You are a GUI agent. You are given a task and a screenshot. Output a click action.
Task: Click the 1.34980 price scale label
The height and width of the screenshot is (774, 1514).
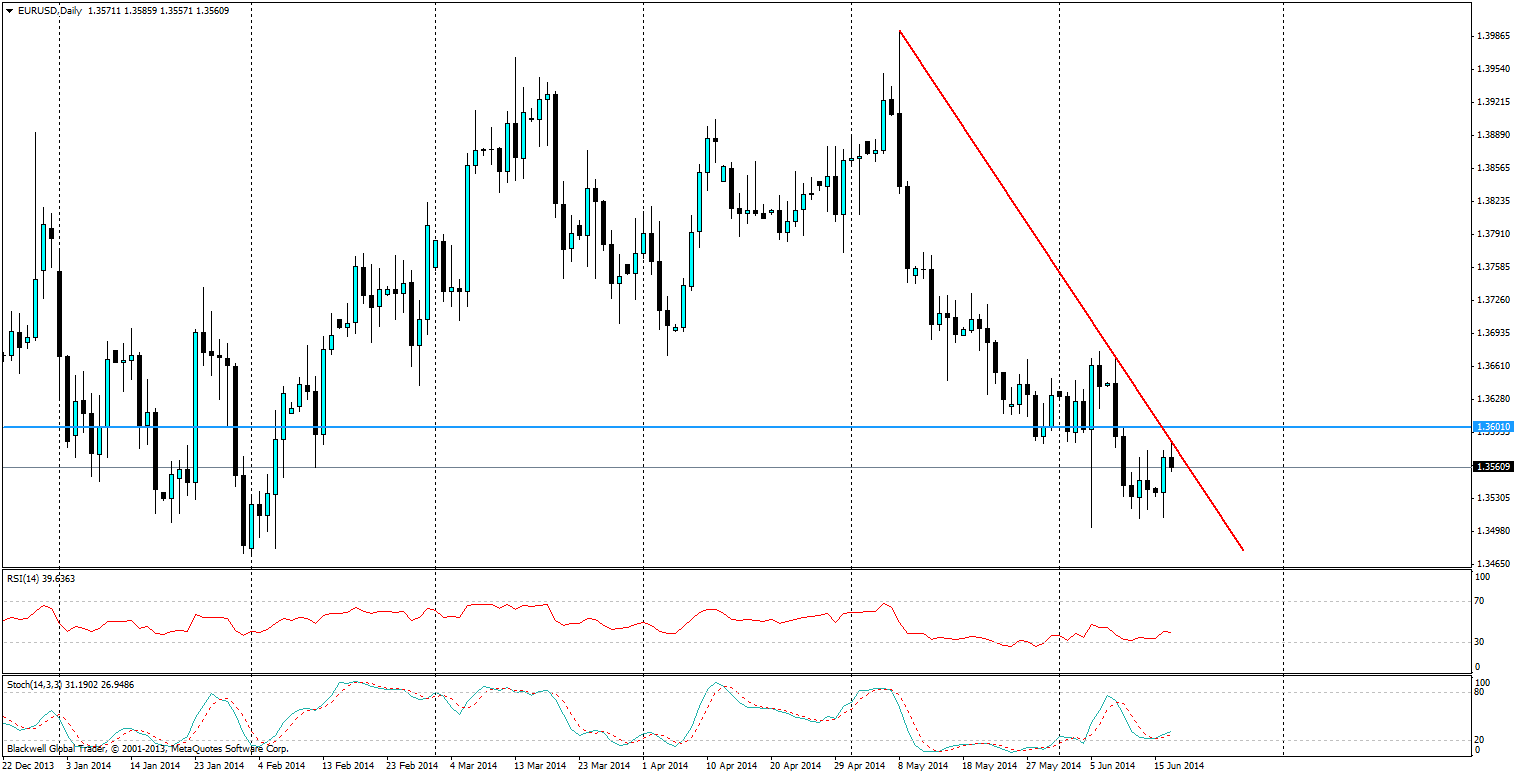click(x=1492, y=531)
